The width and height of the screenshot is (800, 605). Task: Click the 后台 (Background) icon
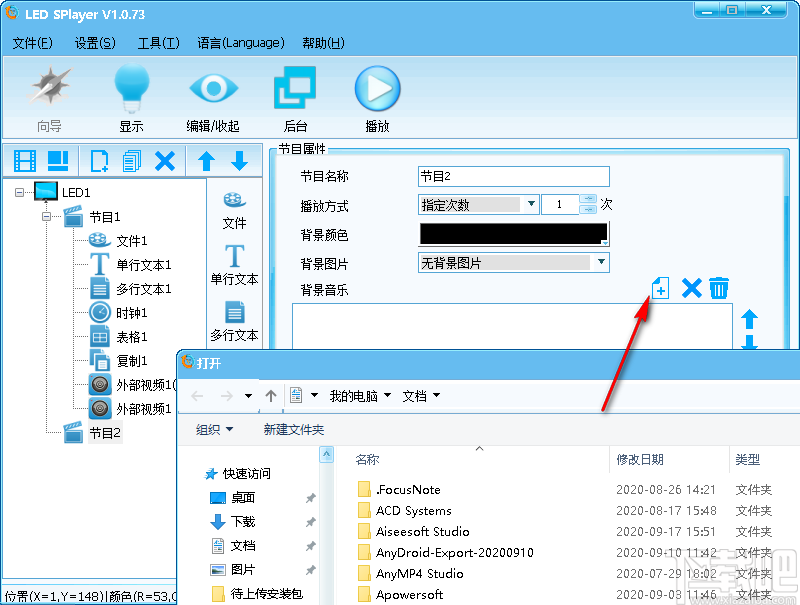295,88
